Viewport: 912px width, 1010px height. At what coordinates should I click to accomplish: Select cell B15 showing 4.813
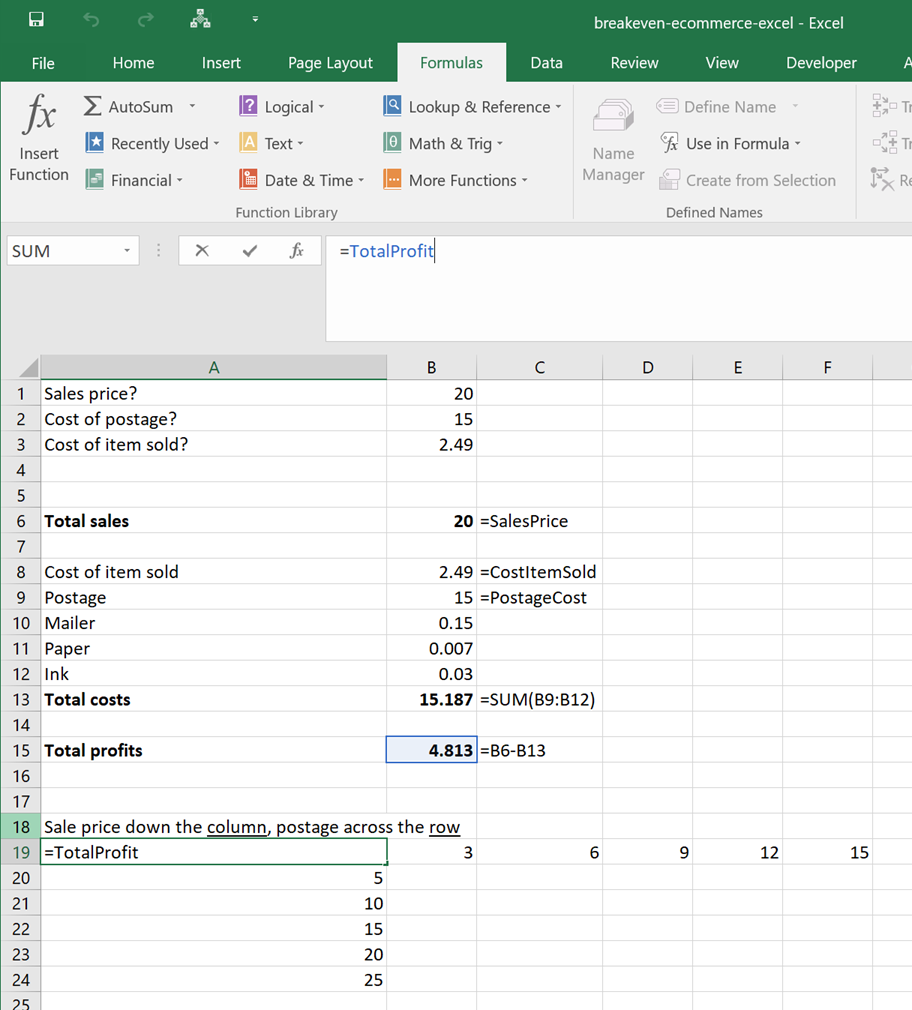[431, 750]
